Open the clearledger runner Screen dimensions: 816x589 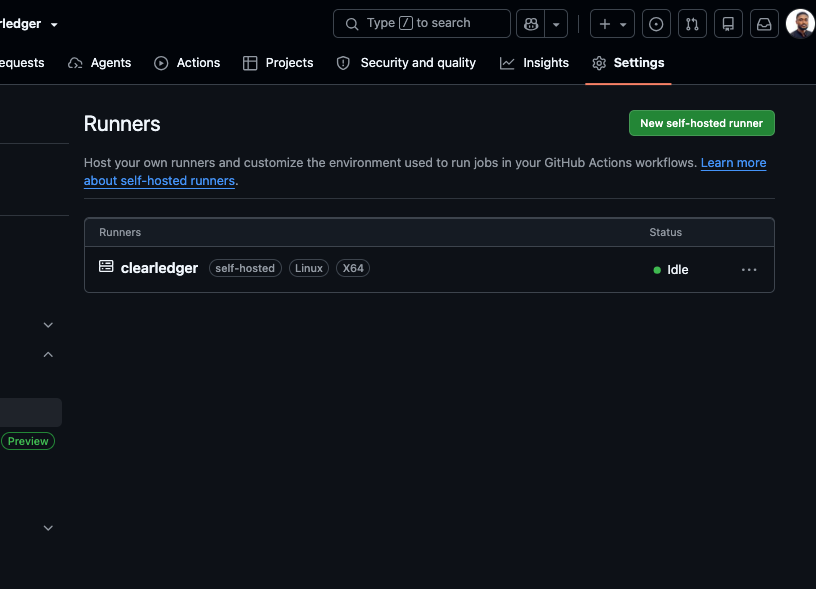click(x=159, y=268)
